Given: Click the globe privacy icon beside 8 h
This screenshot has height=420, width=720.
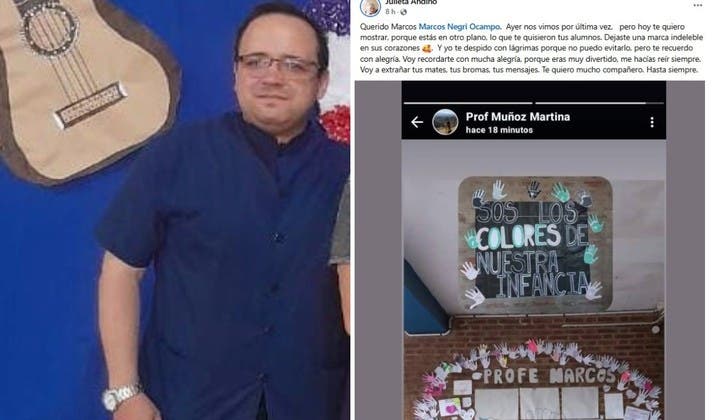Looking at the screenshot, I should 403,12.
